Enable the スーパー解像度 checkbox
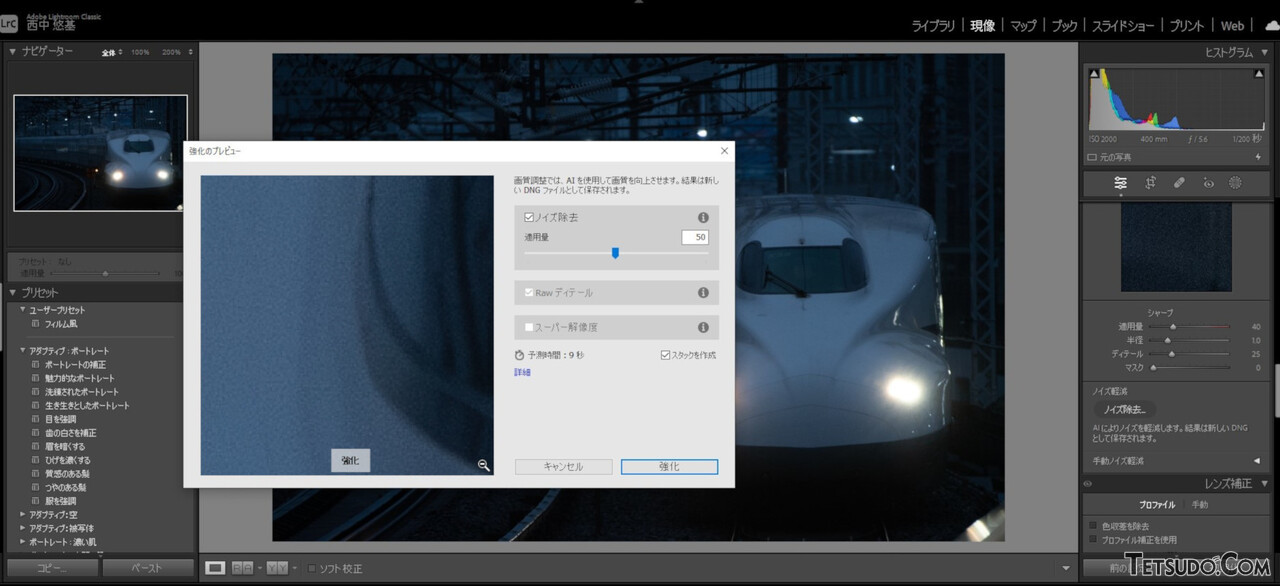The height and width of the screenshot is (586, 1280). tap(529, 327)
